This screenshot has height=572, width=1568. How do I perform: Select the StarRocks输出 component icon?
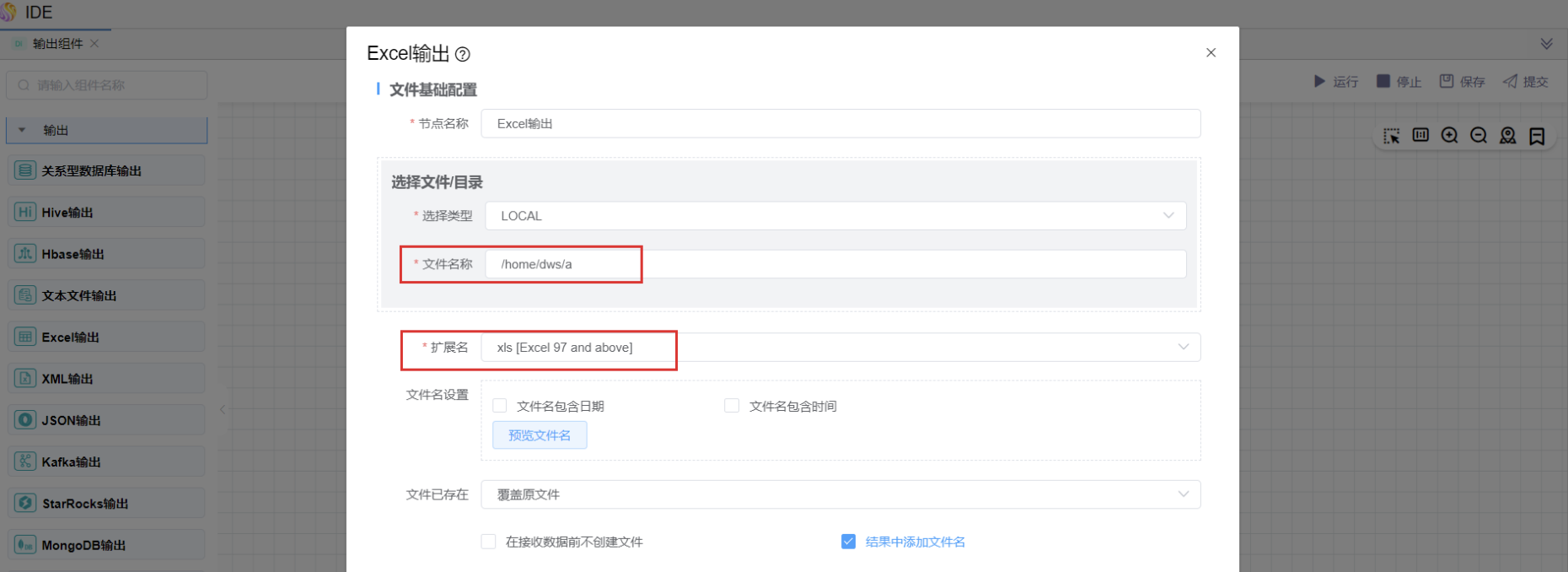tap(25, 503)
